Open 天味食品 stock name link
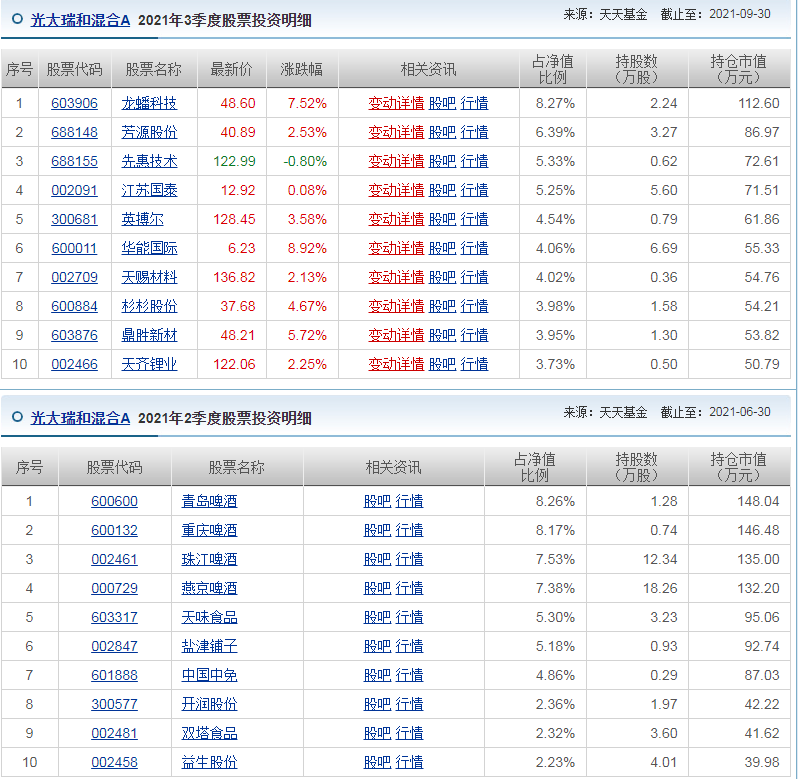798x779 pixels. pos(210,617)
